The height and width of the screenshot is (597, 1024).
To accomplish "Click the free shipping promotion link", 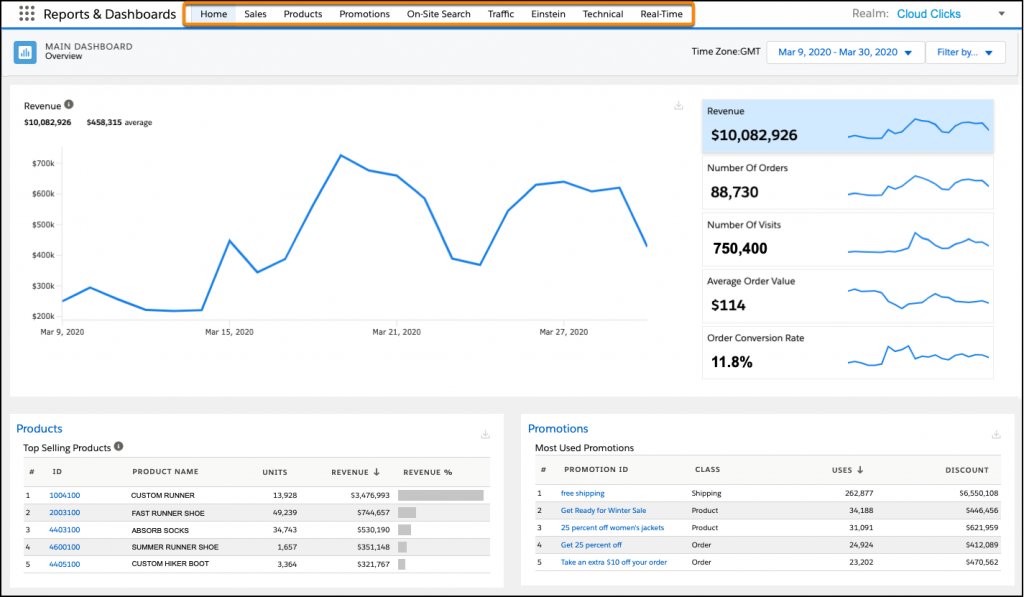I will [x=582, y=493].
